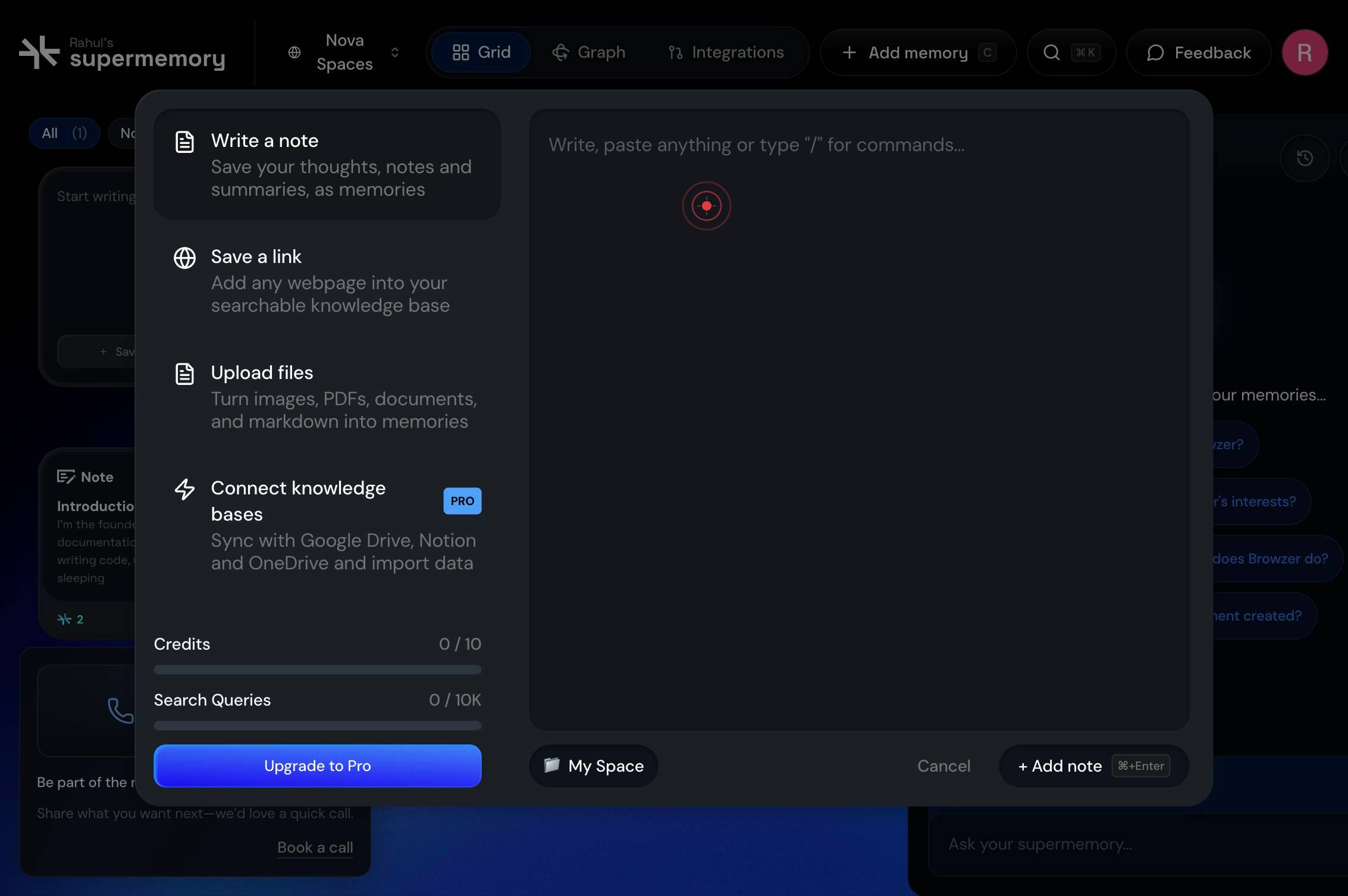Viewport: 1348px width, 896px height.
Task: Click the Search Queries progress bar
Action: 318,726
